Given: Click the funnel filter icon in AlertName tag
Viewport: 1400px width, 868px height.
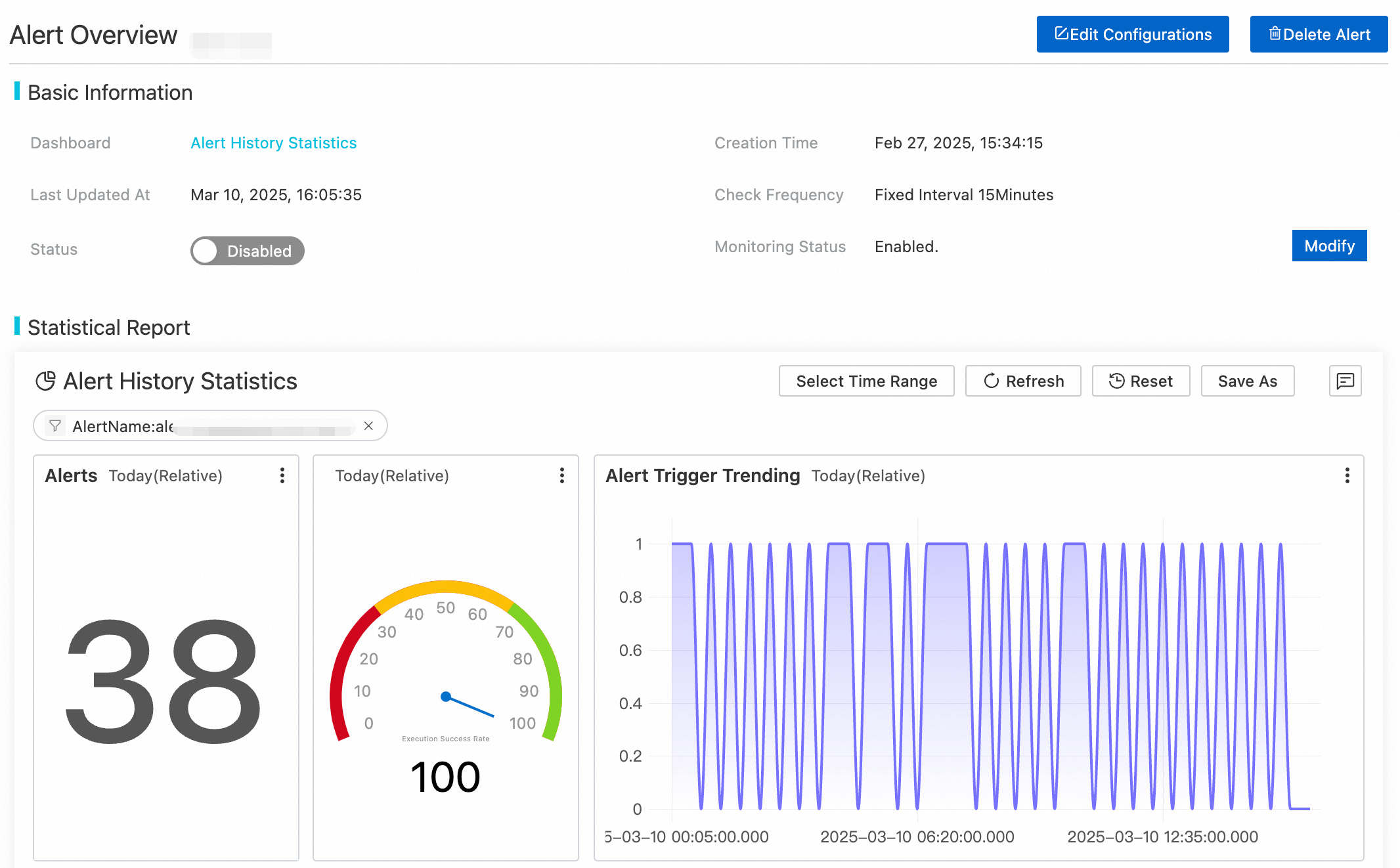Looking at the screenshot, I should (x=55, y=426).
